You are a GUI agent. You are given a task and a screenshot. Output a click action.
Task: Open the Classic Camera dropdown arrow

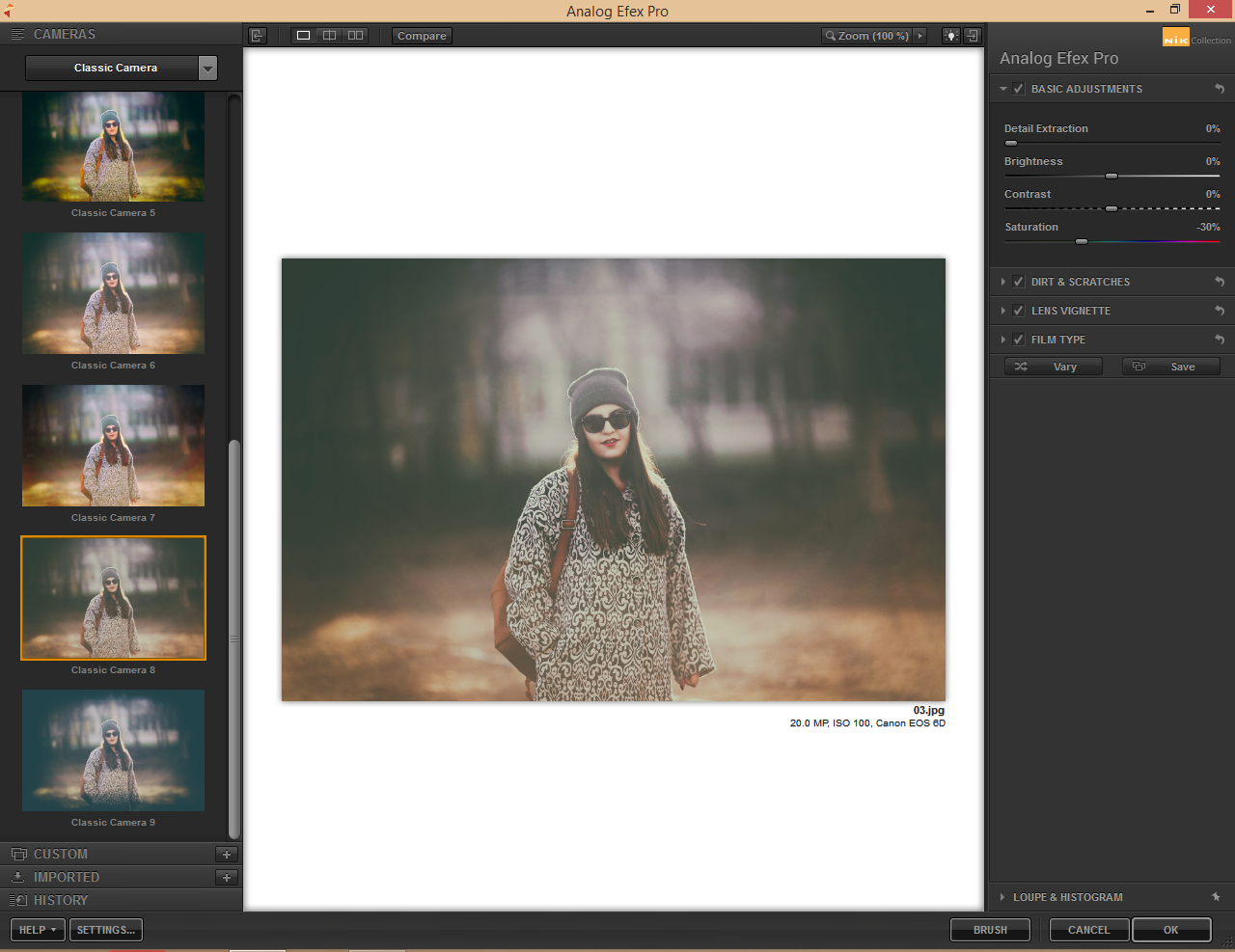[207, 68]
